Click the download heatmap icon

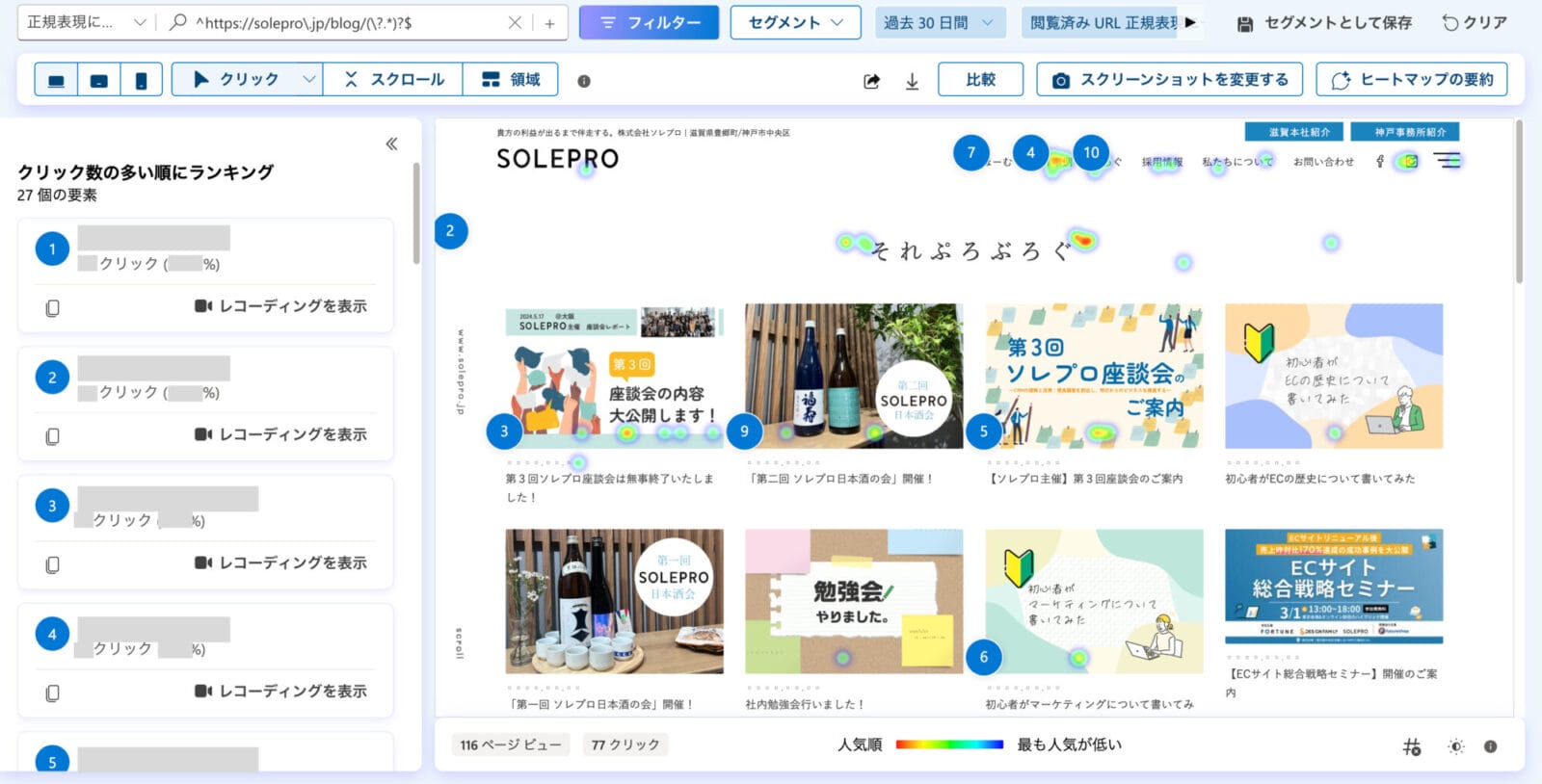912,81
